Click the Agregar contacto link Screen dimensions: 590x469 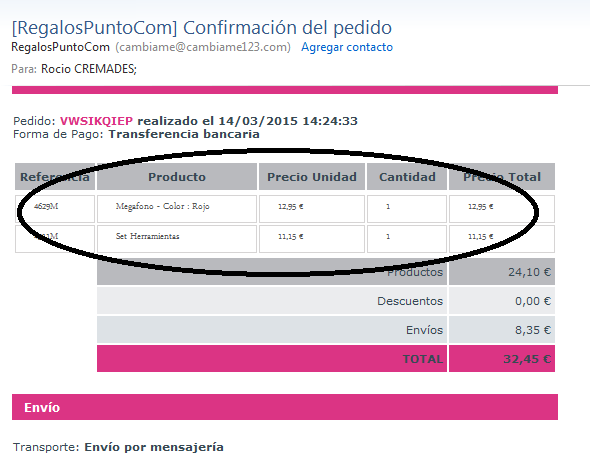347,47
